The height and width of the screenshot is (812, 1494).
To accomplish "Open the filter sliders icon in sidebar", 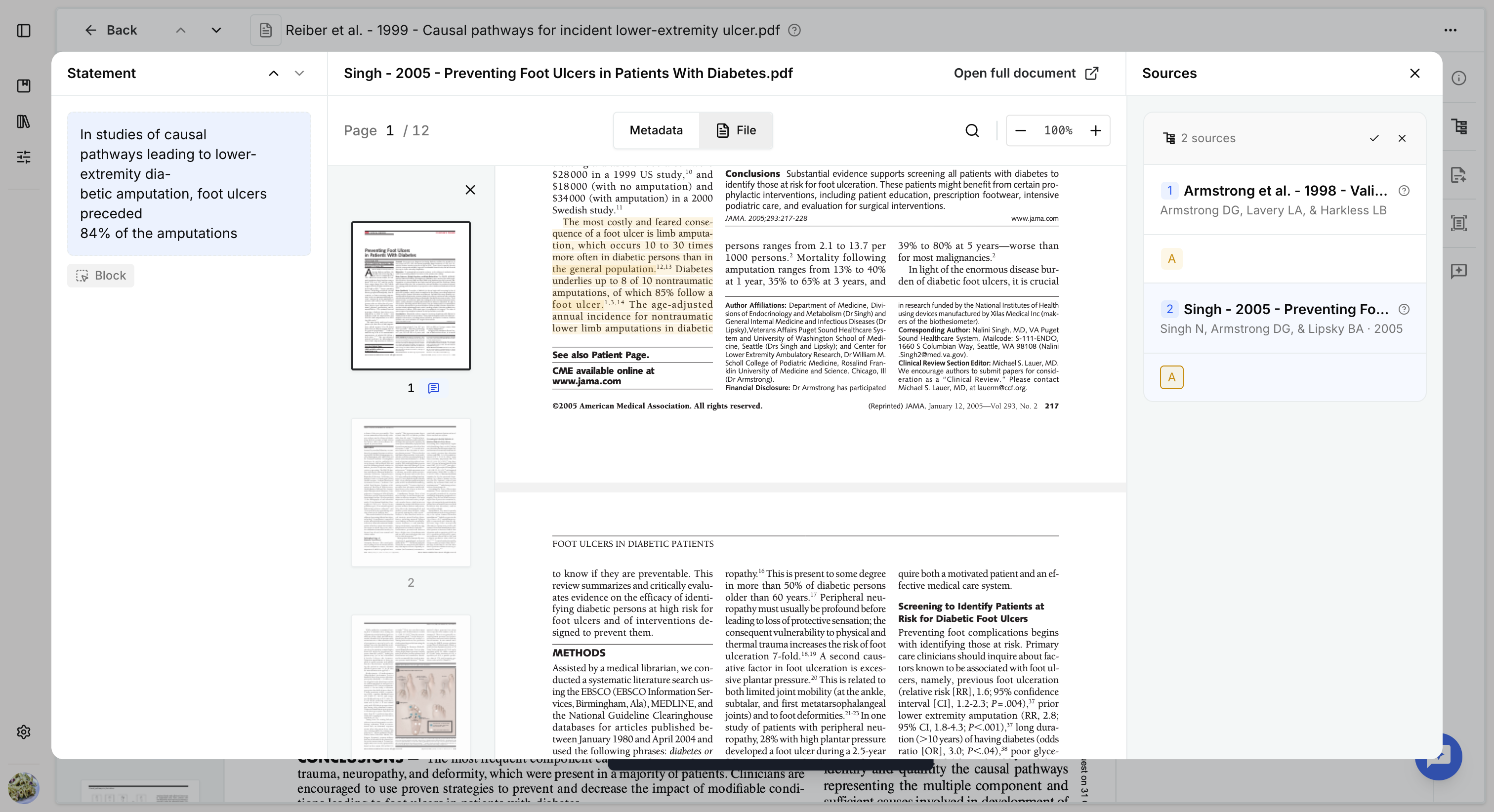I will (x=24, y=157).
